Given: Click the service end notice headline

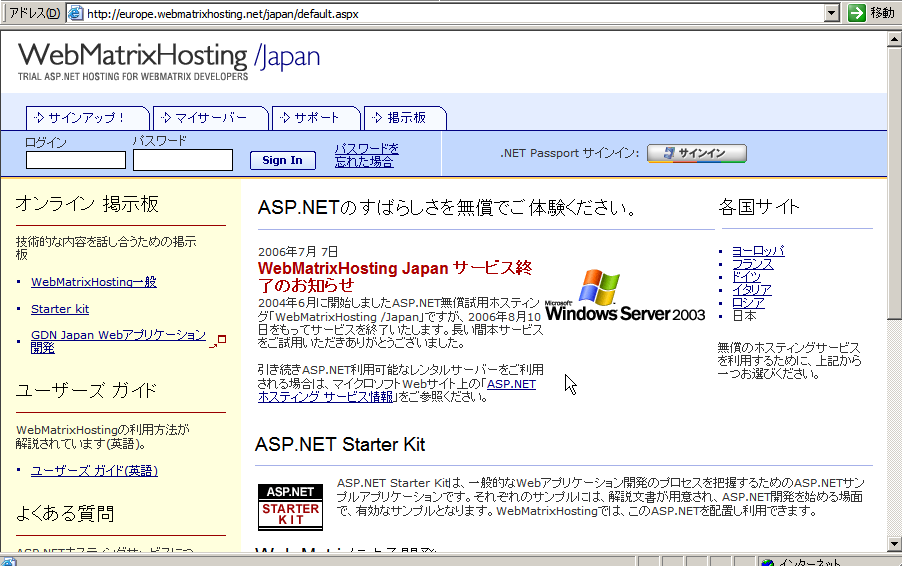Looking at the screenshot, I should pyautogui.click(x=395, y=277).
